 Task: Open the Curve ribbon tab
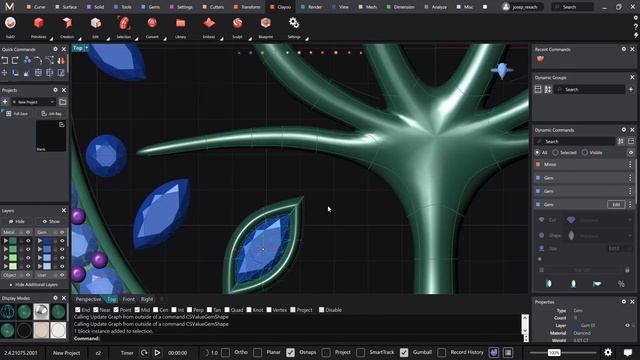[x=36, y=7]
